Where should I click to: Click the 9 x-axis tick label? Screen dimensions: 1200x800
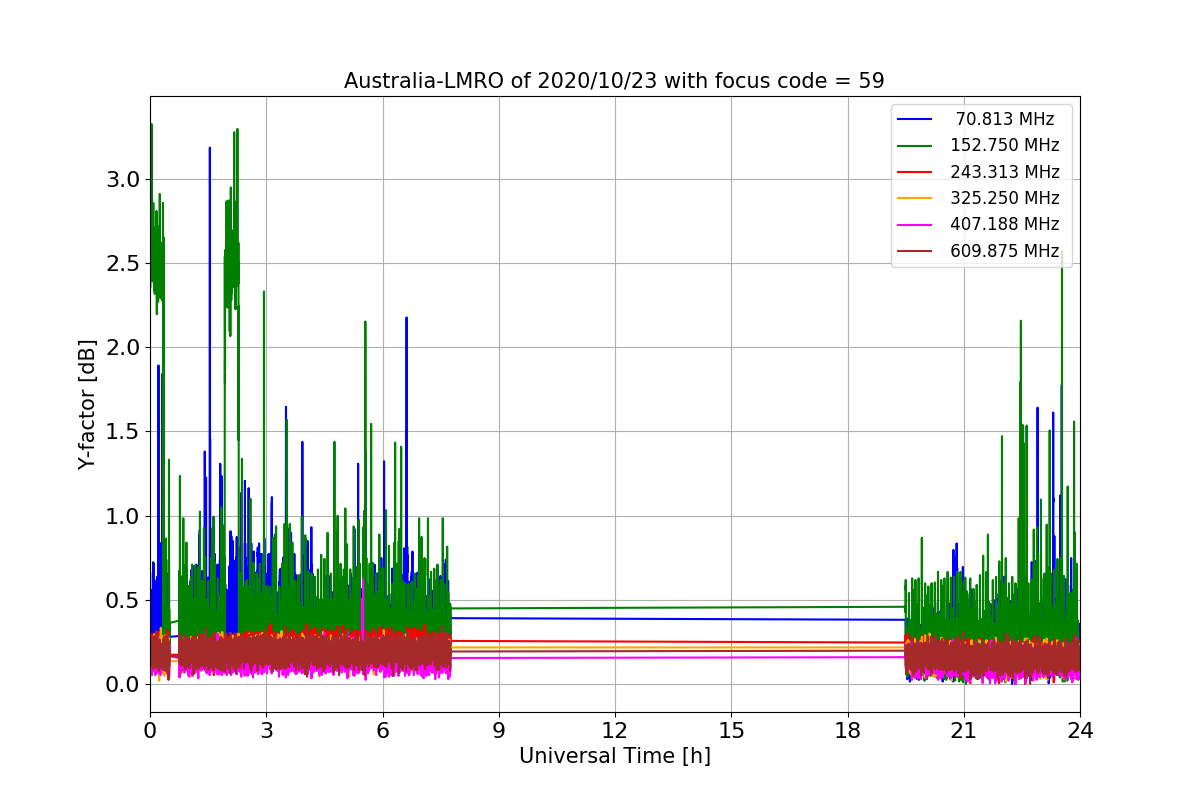[499, 731]
